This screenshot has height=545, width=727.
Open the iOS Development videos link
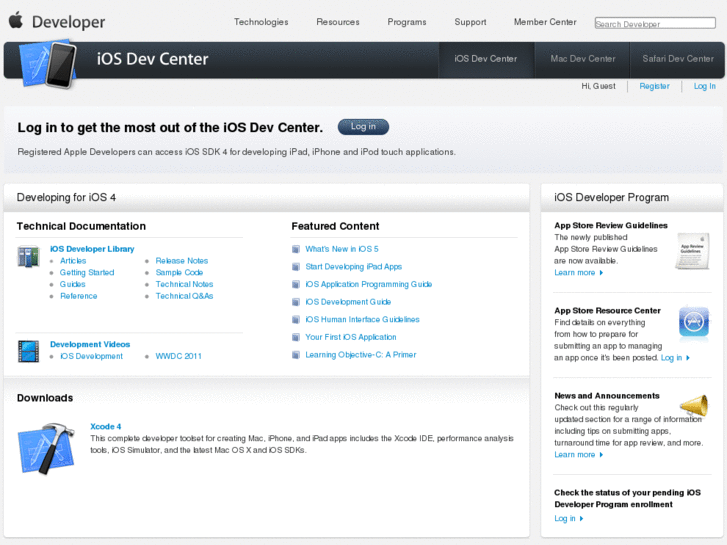91,356
